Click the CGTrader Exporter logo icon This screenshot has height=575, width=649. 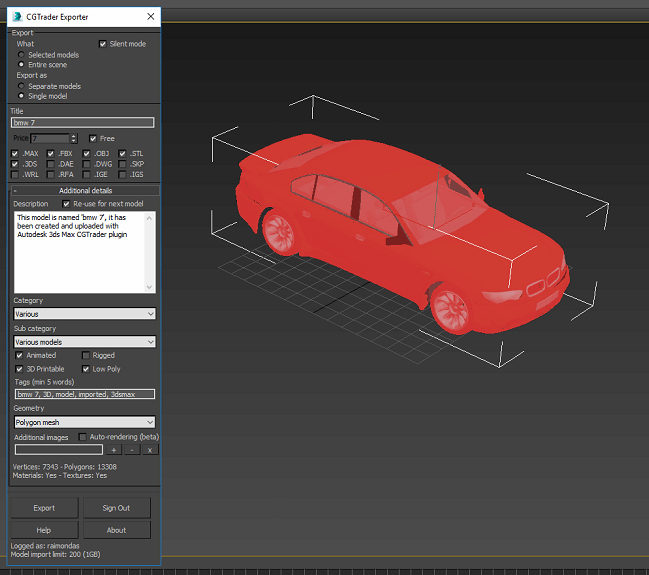pyautogui.click(x=17, y=16)
